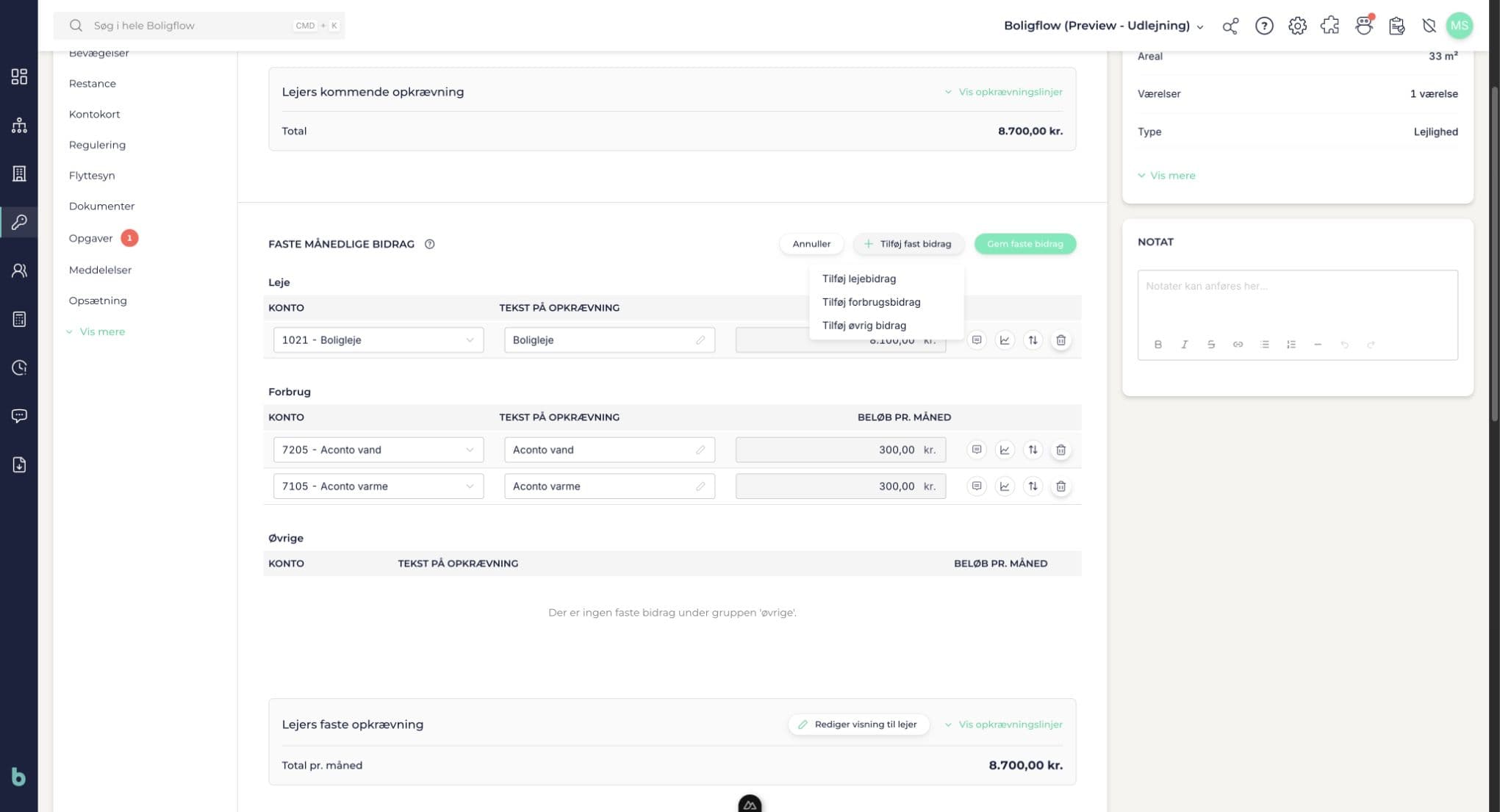Open the 7205 - Aconto vand account dropdown
Viewport: 1500px width, 812px height.
(x=378, y=450)
